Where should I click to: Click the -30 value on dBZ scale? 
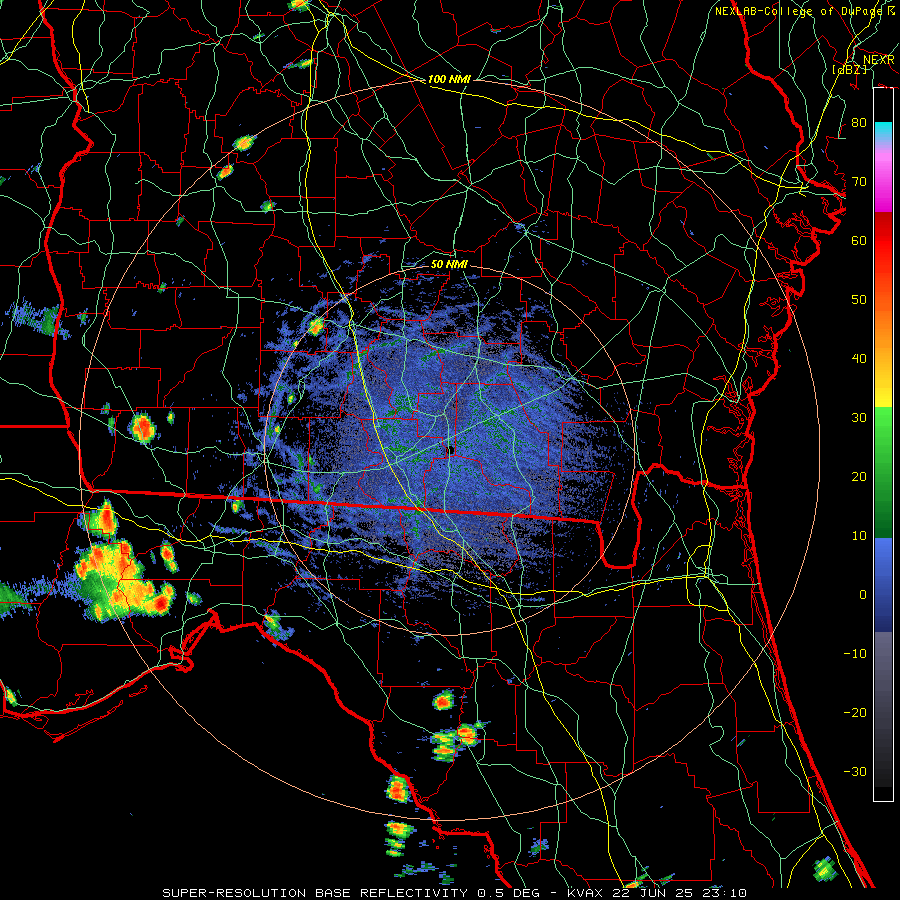pos(855,772)
